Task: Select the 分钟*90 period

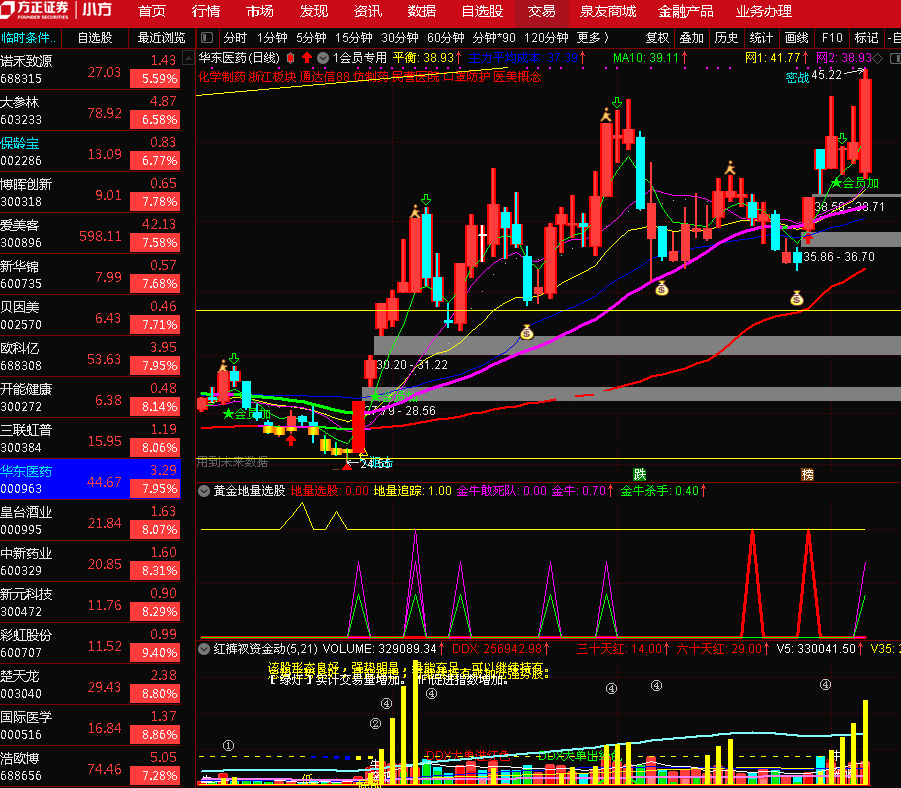Action: click(x=494, y=38)
